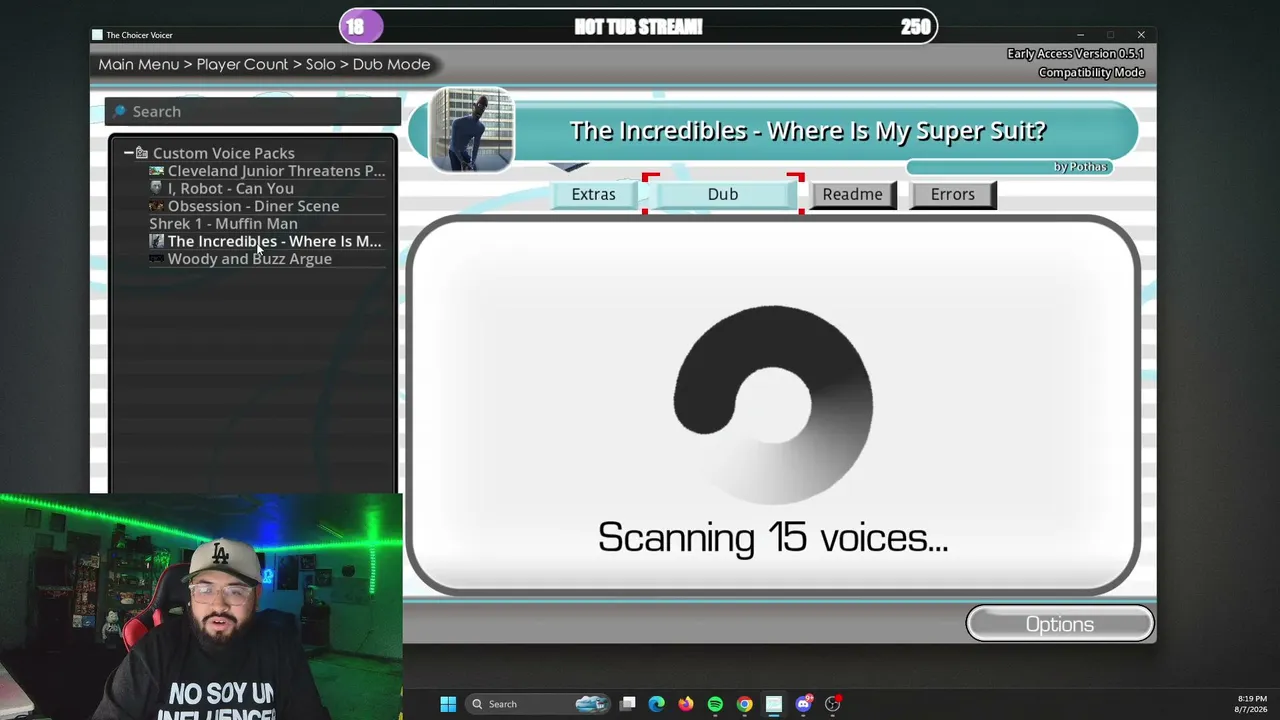Click The Incredibles pack cover thumbnail
Screen dimensions: 1280x720
pos(471,131)
